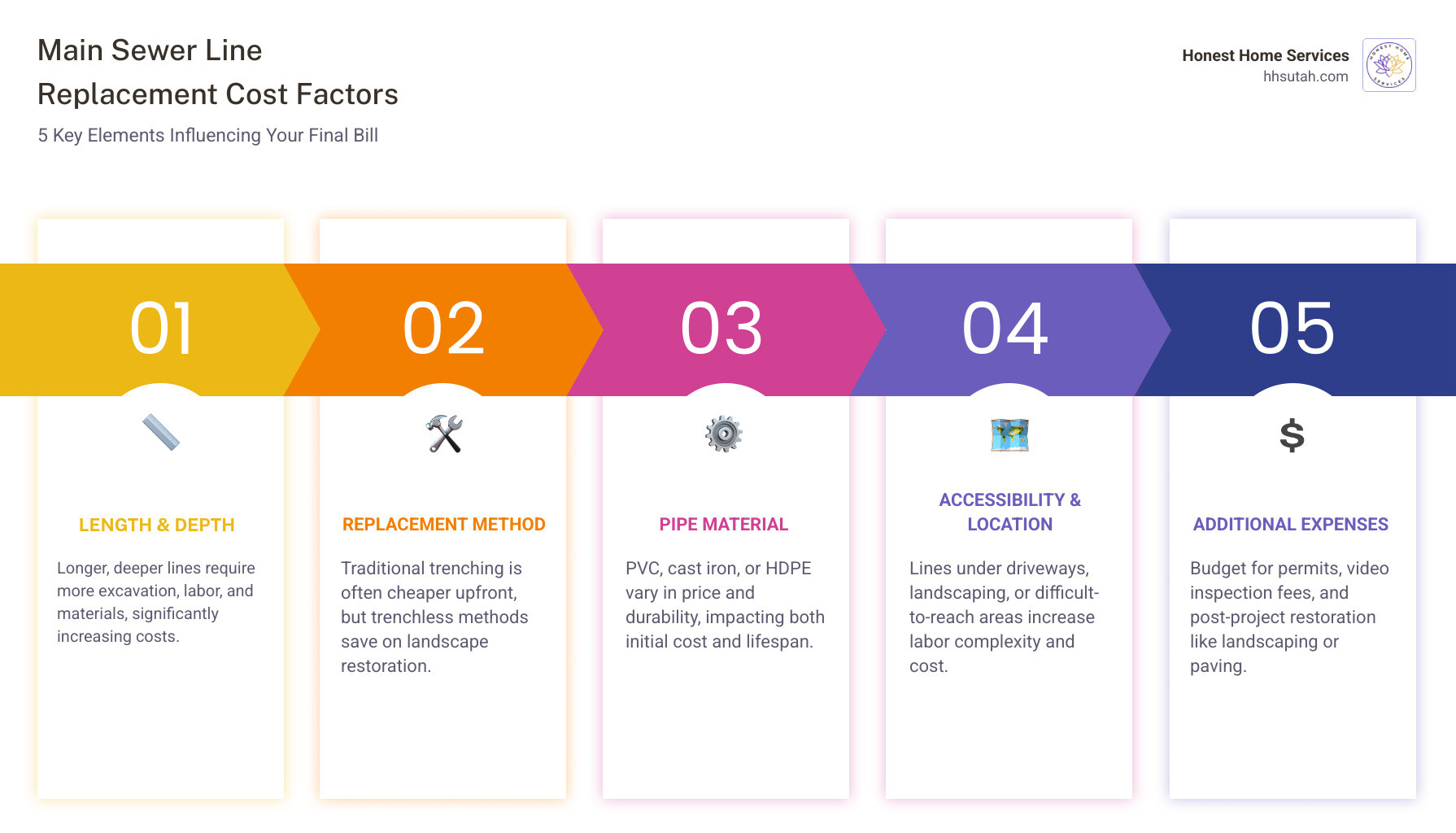Click the Honest Home Services name
This screenshot has height=833, width=1456.
pyautogui.click(x=1266, y=55)
